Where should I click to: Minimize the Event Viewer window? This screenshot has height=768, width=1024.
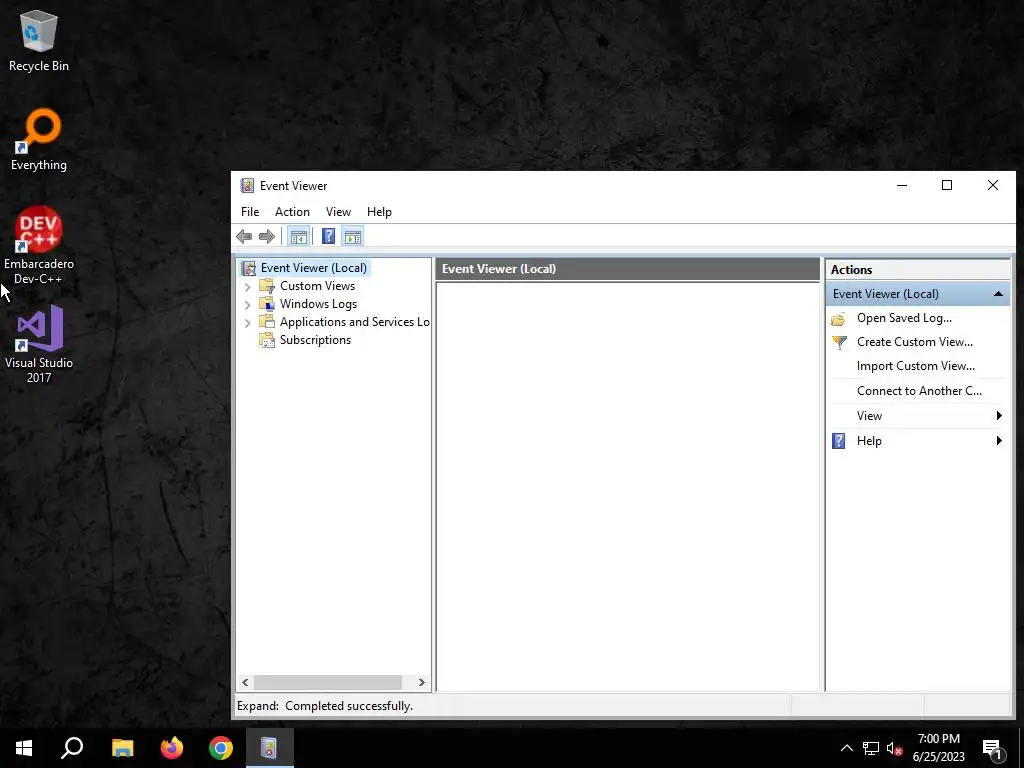pos(902,185)
